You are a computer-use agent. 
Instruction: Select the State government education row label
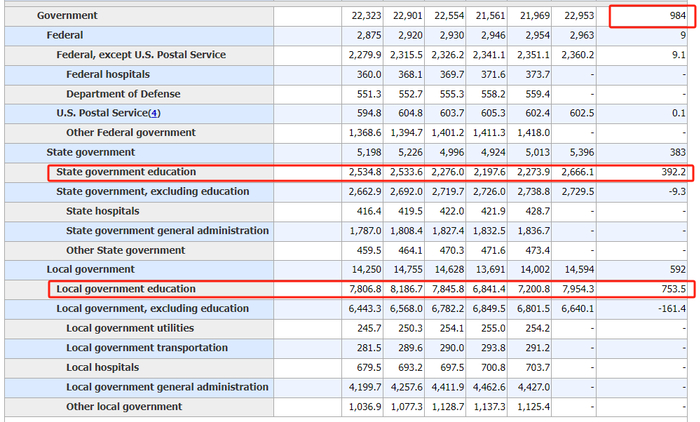coord(126,172)
